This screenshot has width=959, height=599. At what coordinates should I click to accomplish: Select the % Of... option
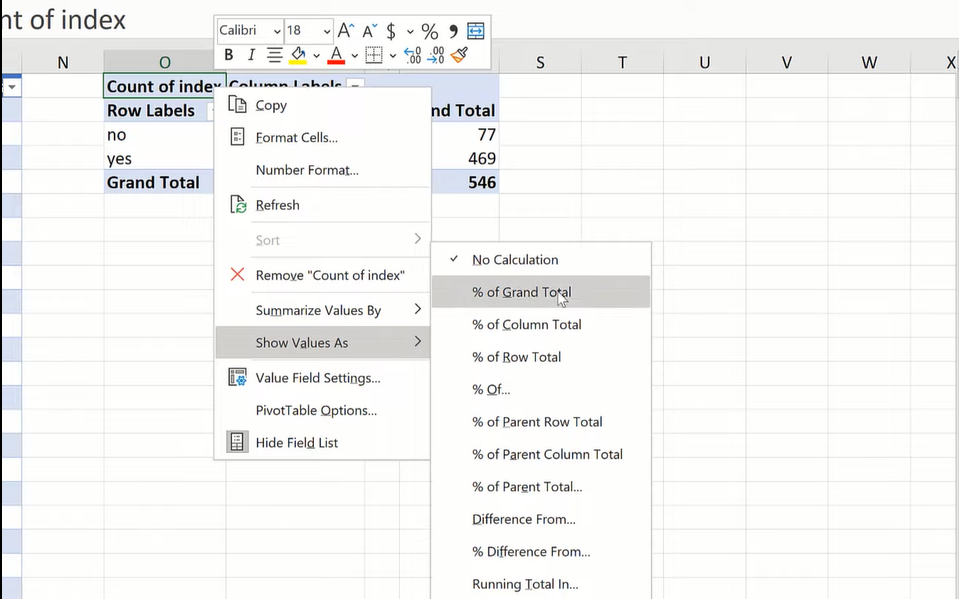click(541, 389)
